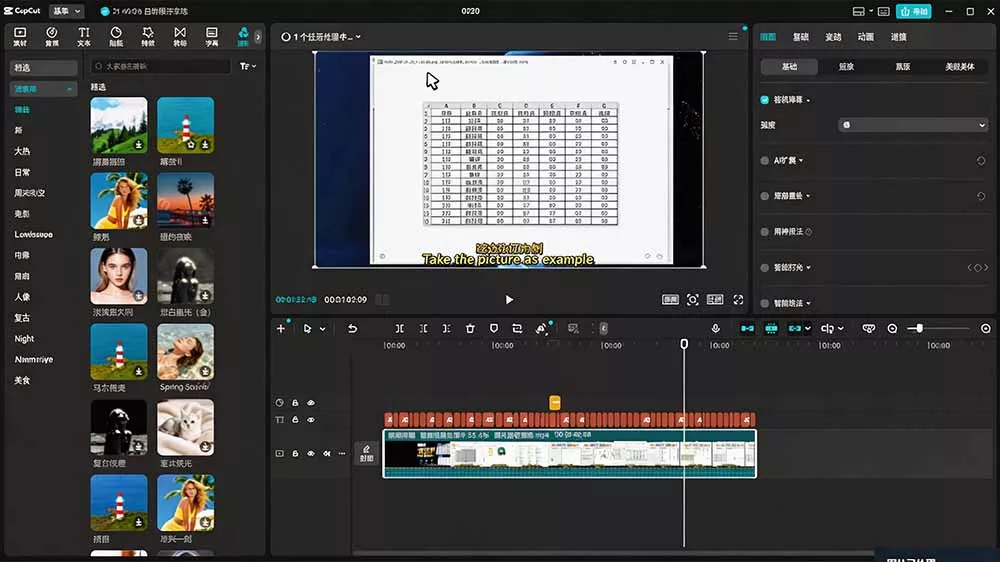
Task: Enable the third option toggle in properties panel
Action: coord(765,196)
